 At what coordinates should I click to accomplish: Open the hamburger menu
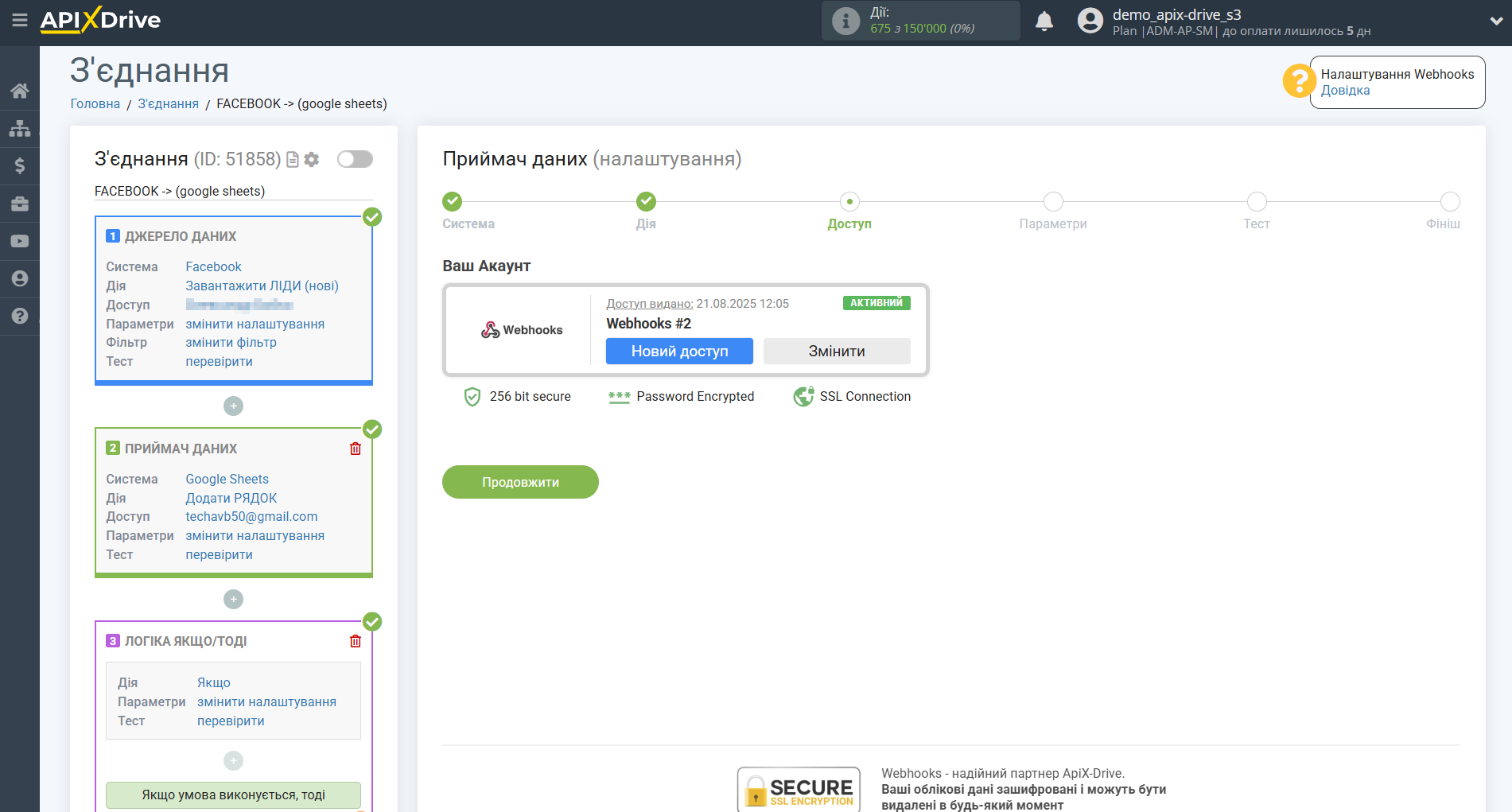pyautogui.click(x=20, y=20)
